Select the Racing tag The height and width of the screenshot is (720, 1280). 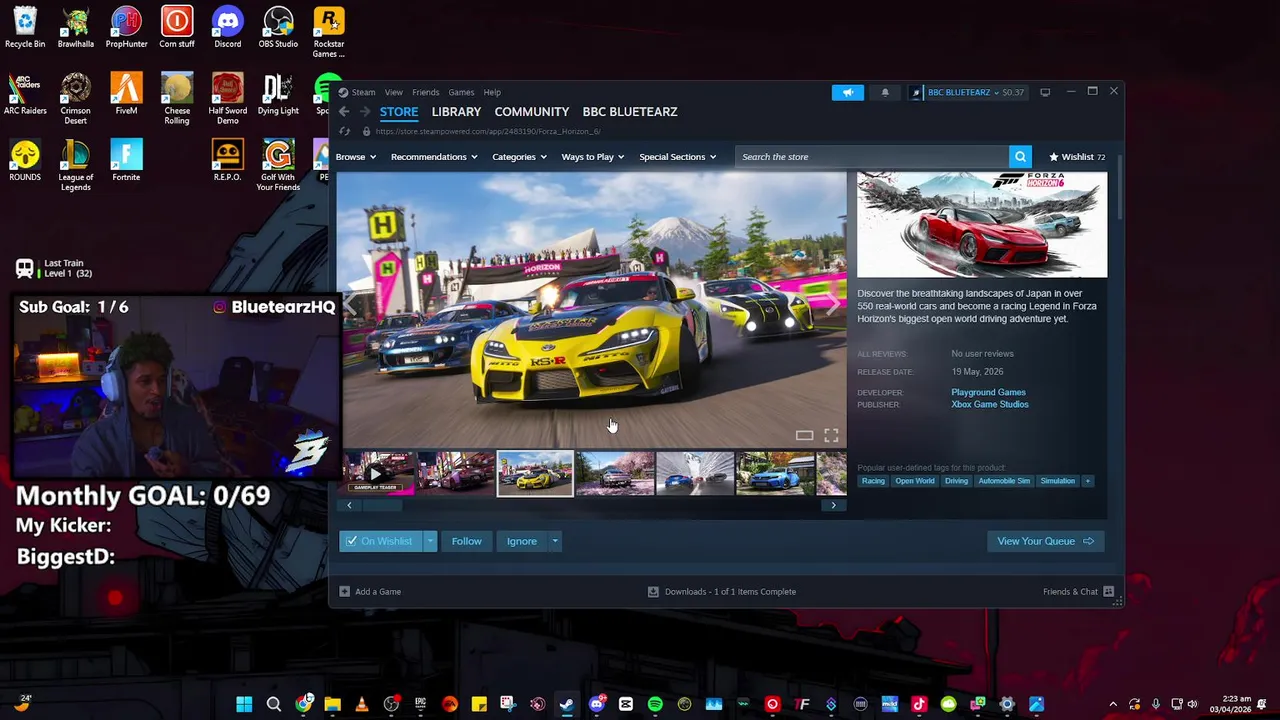coord(873,481)
